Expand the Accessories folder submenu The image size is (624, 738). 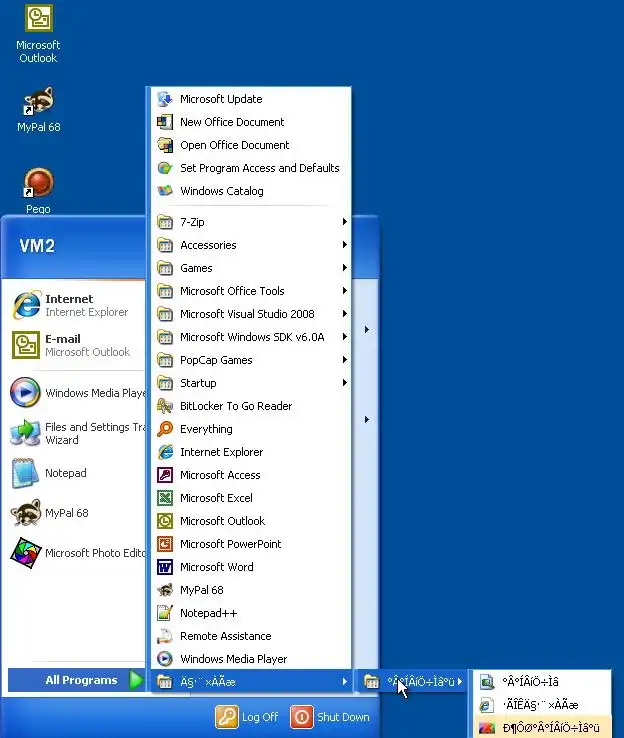click(x=252, y=245)
